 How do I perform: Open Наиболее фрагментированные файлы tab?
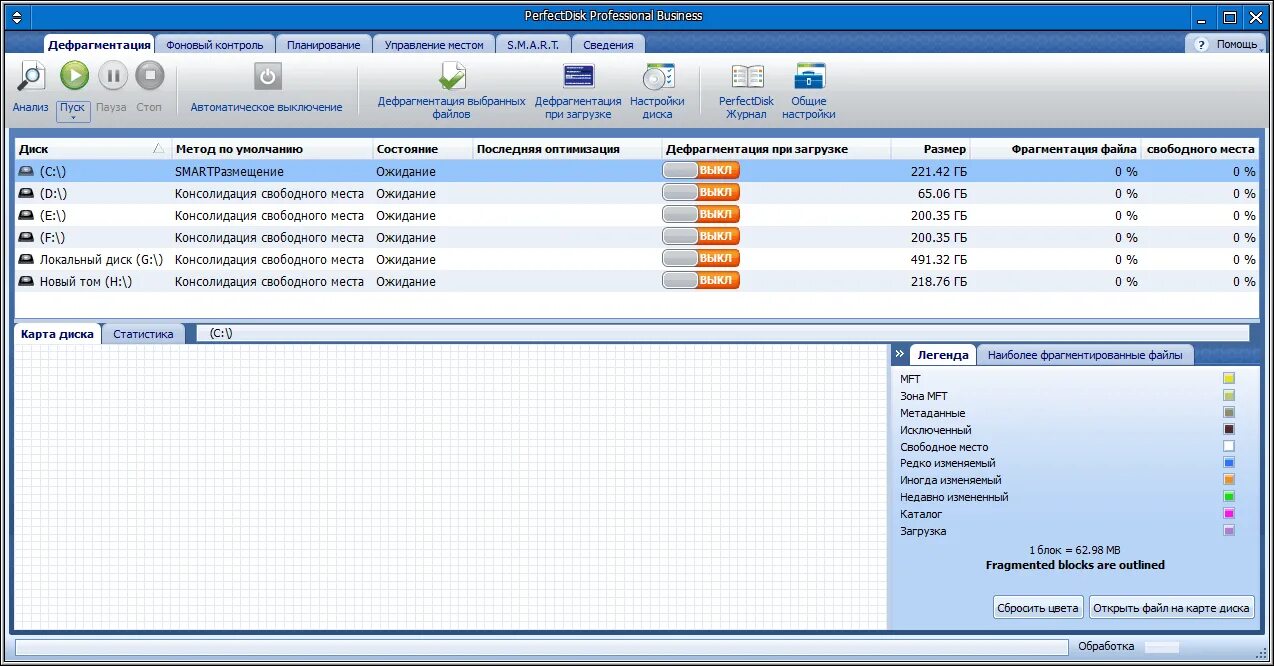tap(1084, 355)
